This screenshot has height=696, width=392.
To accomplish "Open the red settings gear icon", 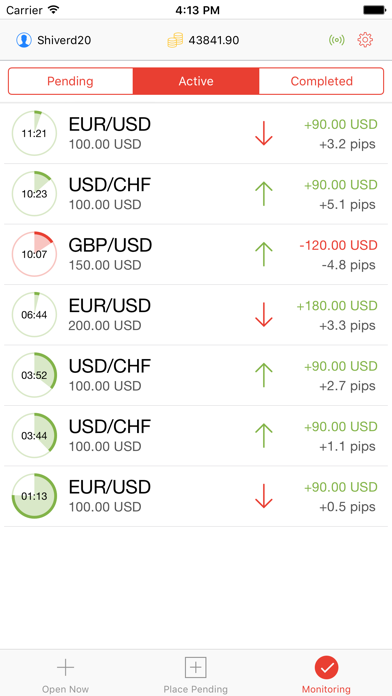I will click(365, 40).
